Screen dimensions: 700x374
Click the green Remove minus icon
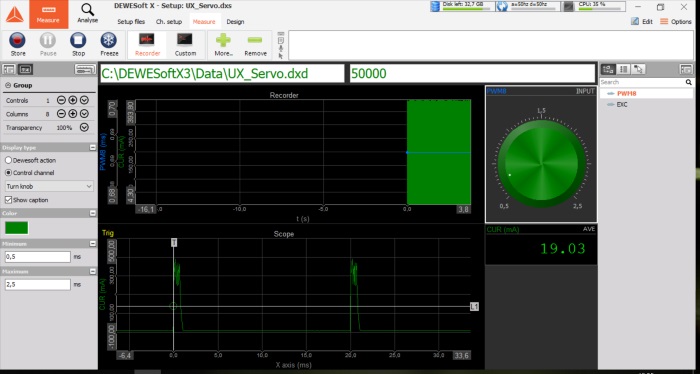click(255, 40)
